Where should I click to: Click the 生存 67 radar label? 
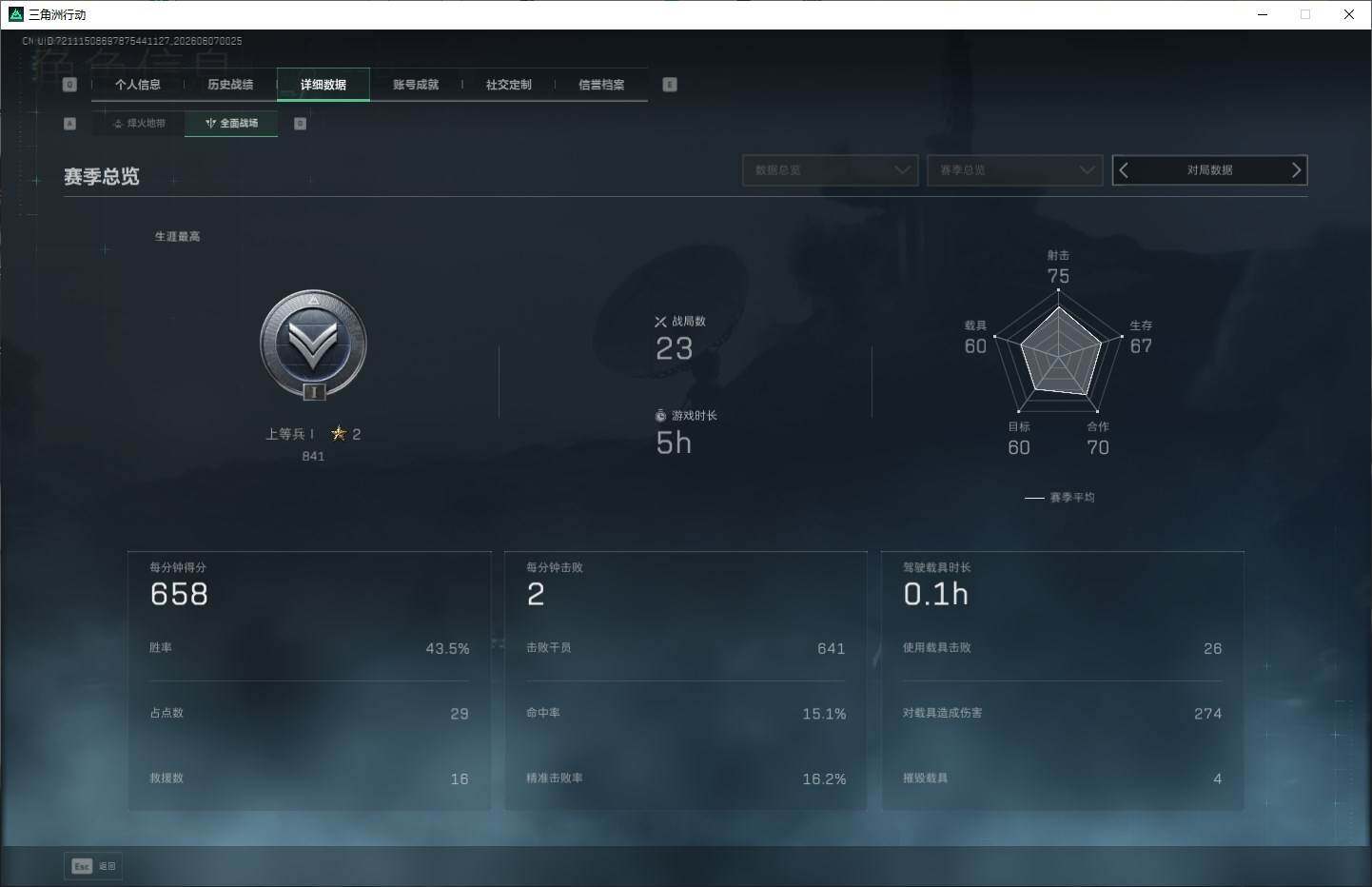(1141, 337)
